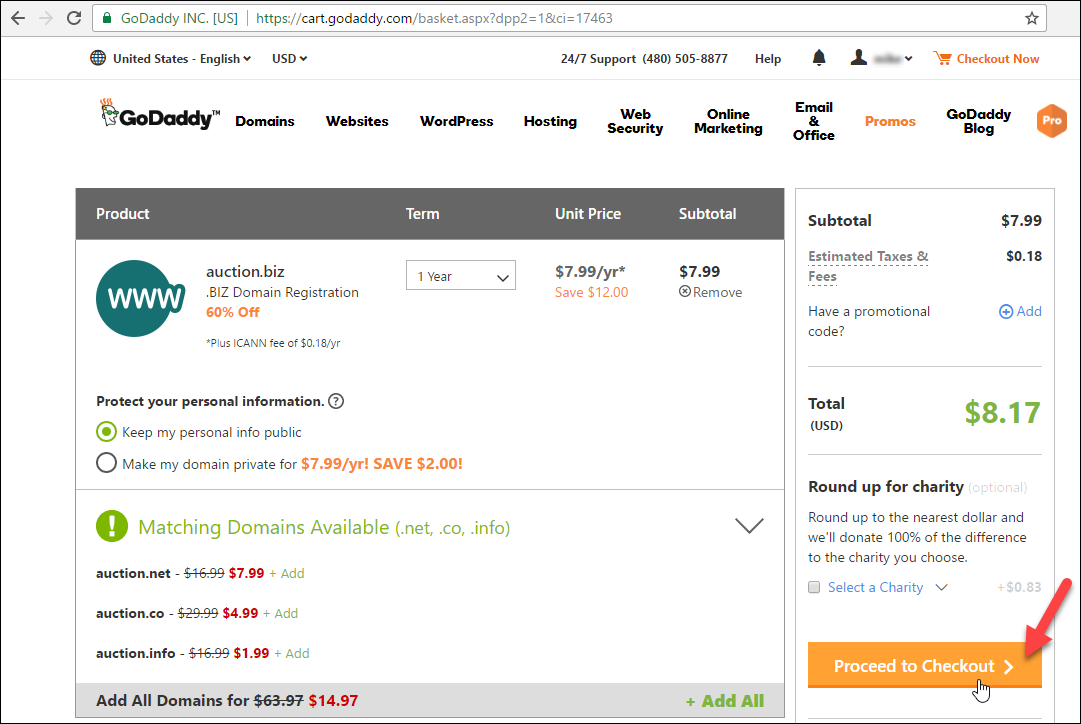Click the globe icon beside United States
This screenshot has width=1081, height=724.
coord(98,58)
